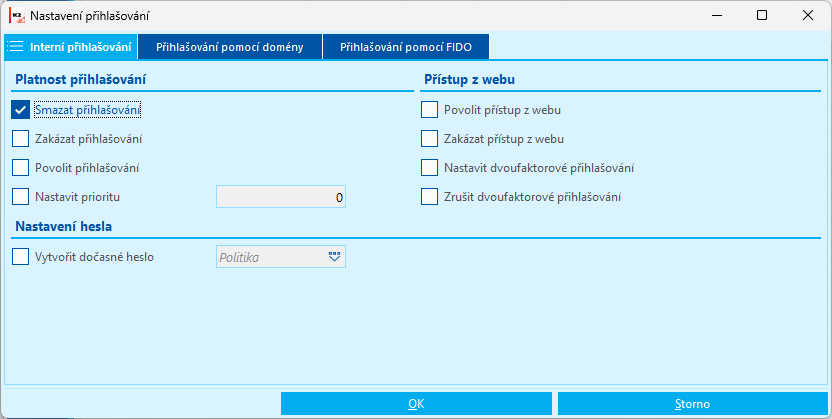The height and width of the screenshot is (419, 832).
Task: Enable Povolit přístup z webu
Action: pos(430,110)
